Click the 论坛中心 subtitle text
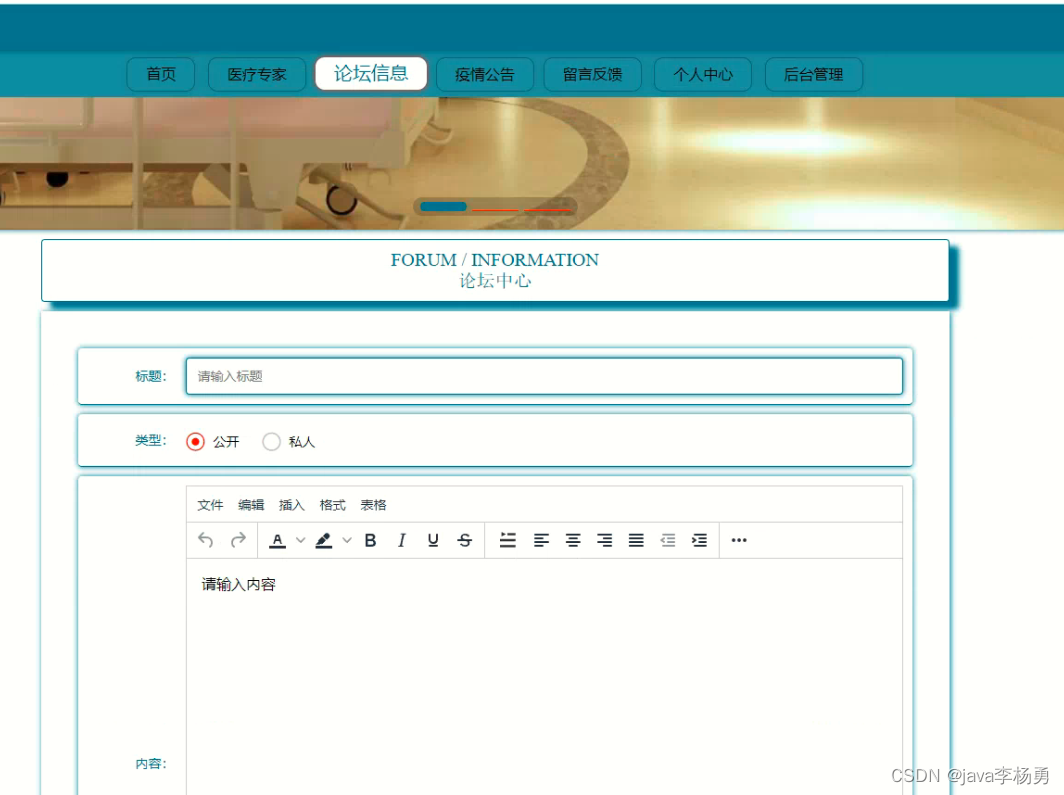The image size is (1064, 795). (x=495, y=280)
